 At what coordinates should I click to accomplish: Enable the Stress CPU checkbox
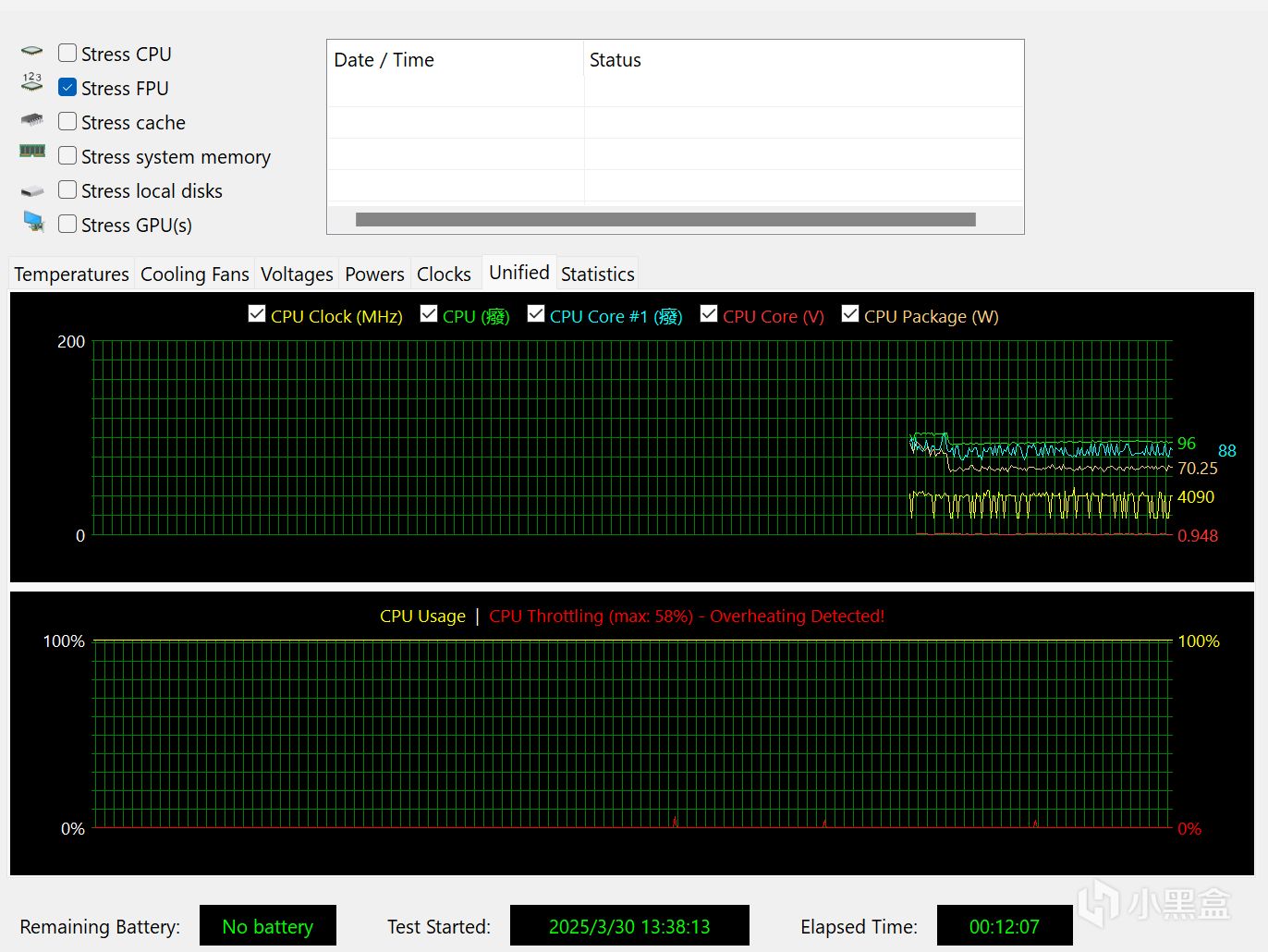point(67,53)
